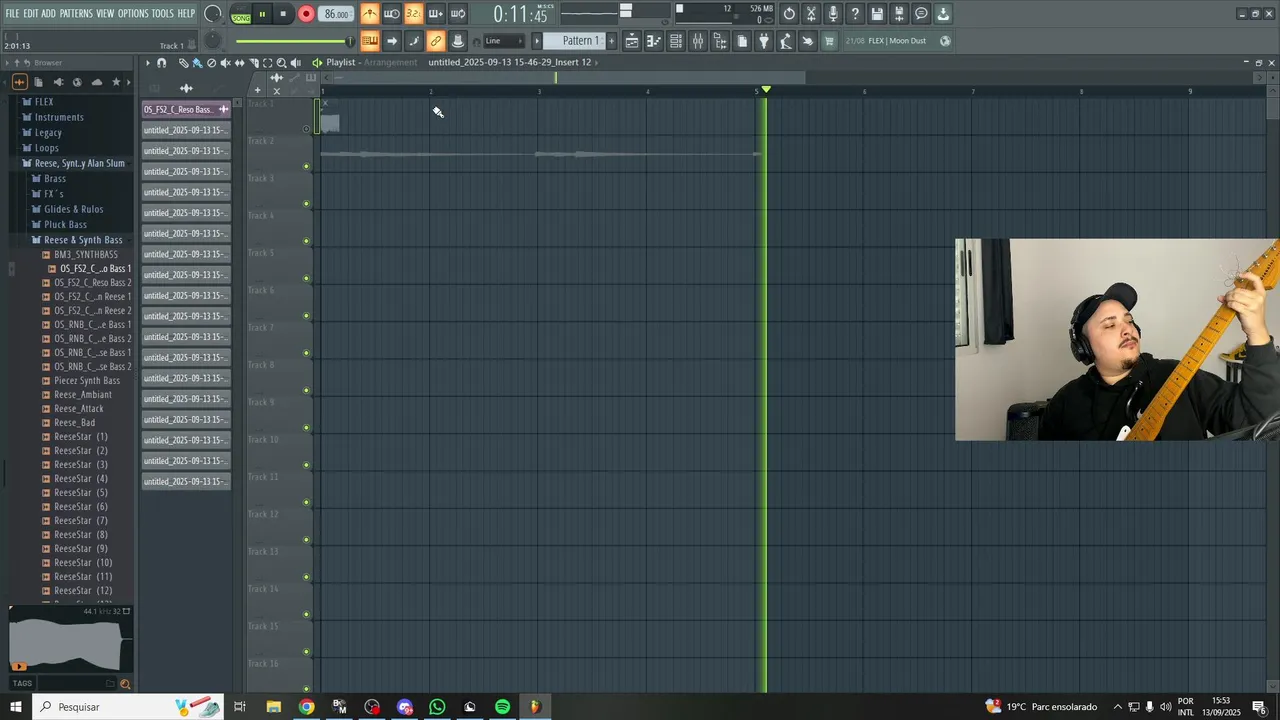The image size is (1280, 720).
Task: Open the plugin picker plug icon
Action: pyautogui.click(x=764, y=41)
